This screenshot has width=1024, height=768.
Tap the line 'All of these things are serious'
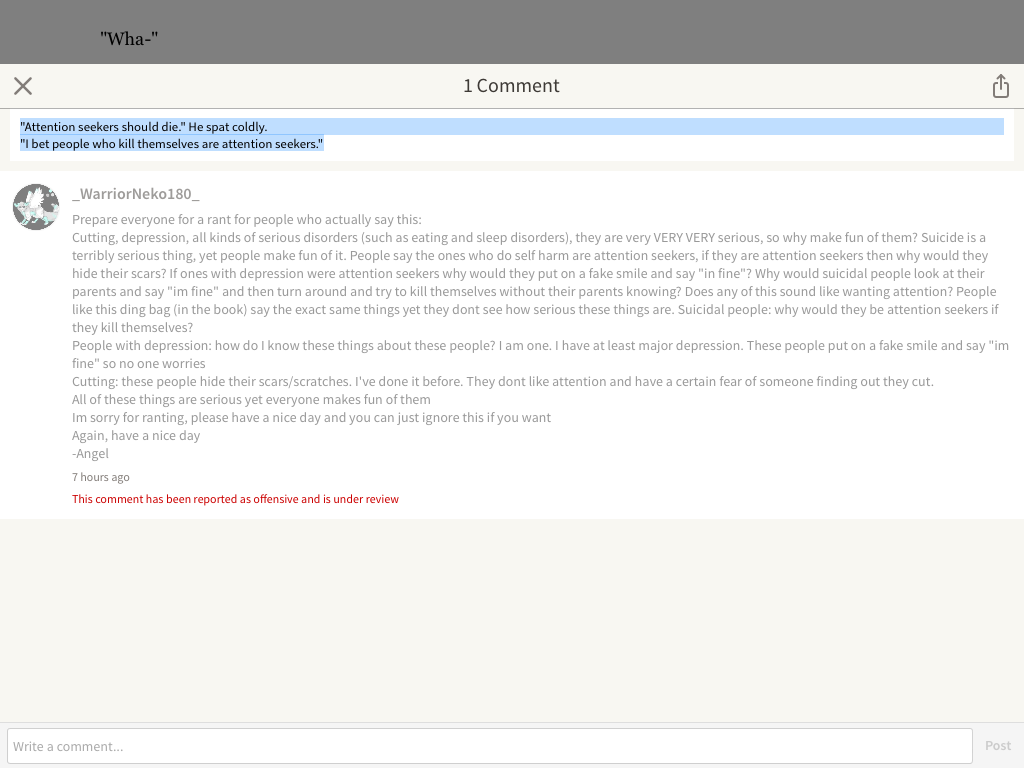coord(251,400)
